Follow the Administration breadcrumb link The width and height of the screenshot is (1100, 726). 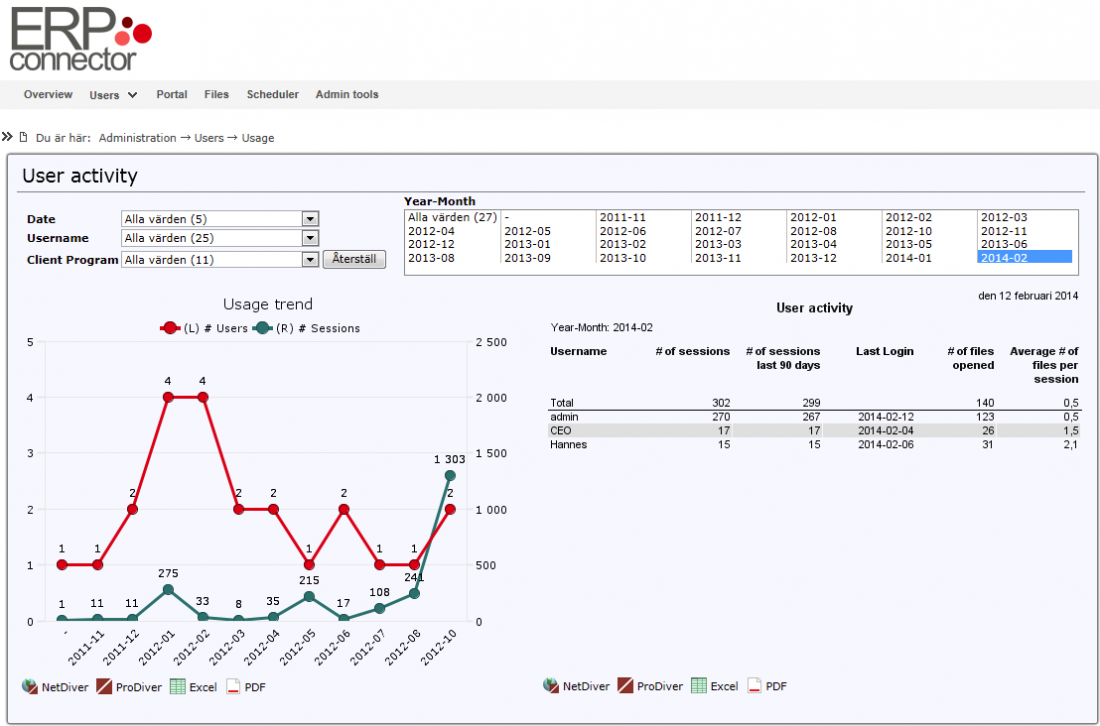(x=137, y=138)
